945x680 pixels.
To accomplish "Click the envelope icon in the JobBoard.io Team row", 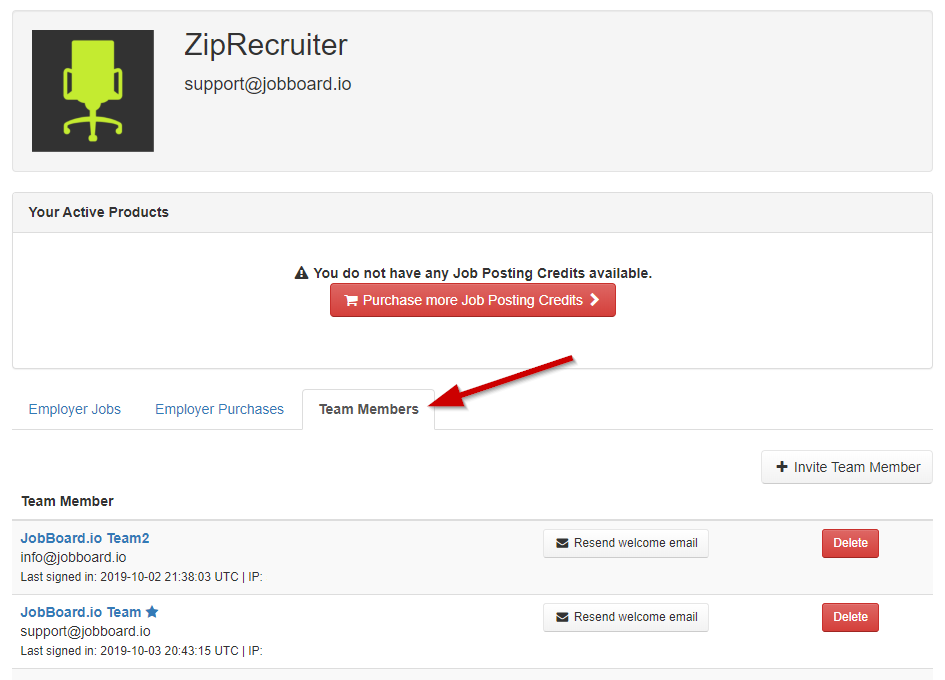I will (562, 617).
